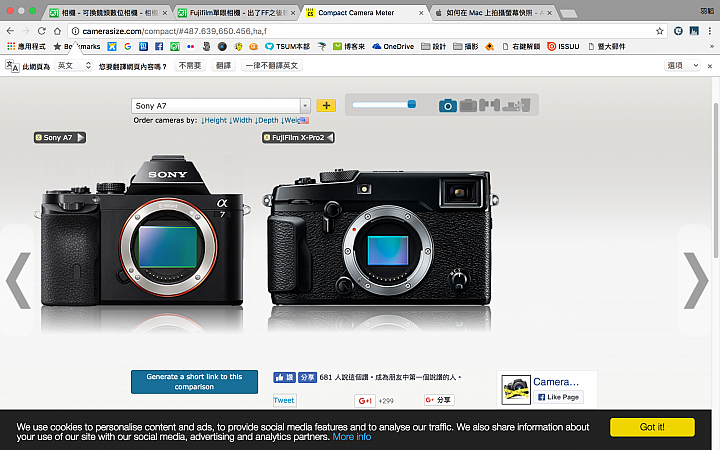Open the Facebook bookmark icon
Image resolution: width=720 pixels, height=450 pixels.
(159, 46)
